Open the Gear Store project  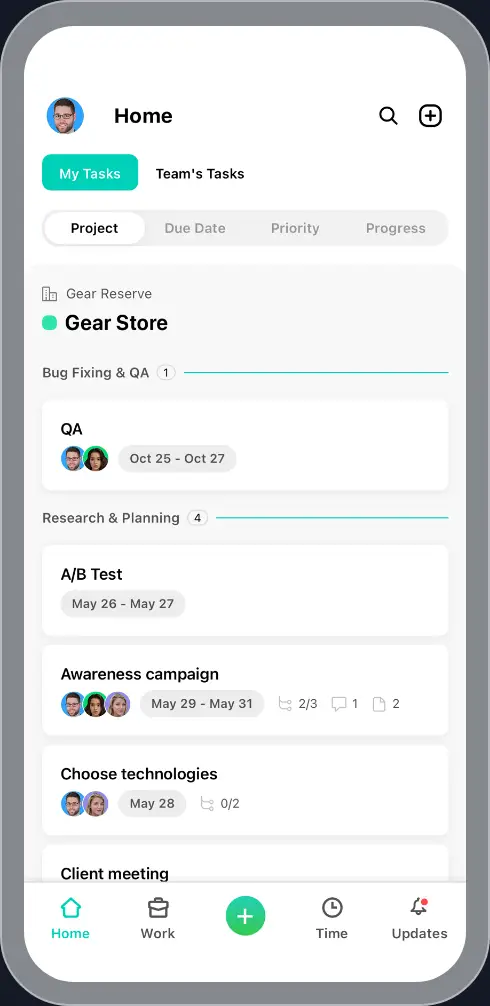tap(116, 323)
